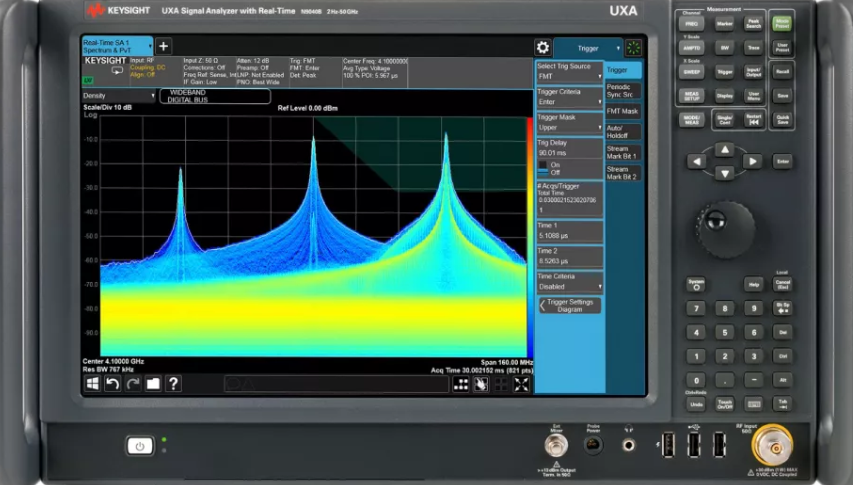853x485 pixels.
Task: Open the Windows start icon in the toolbar
Action: click(x=92, y=384)
